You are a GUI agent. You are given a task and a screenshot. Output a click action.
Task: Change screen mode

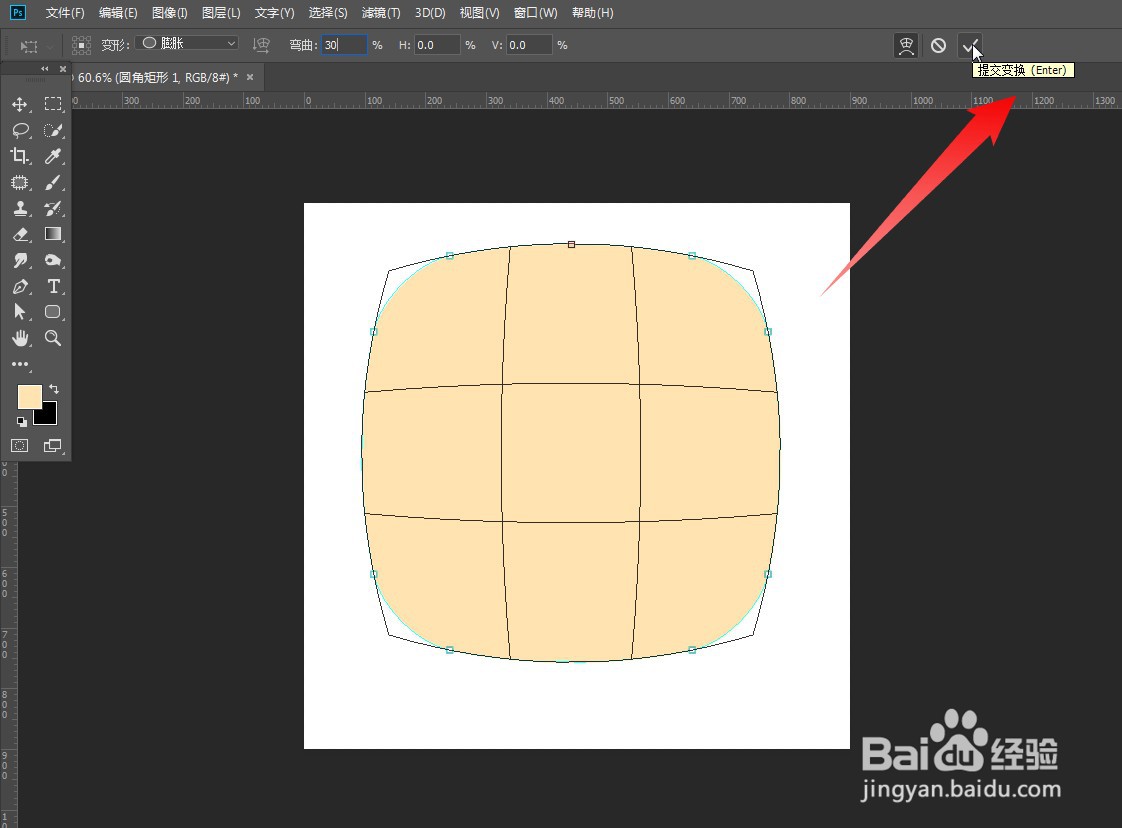tap(53, 446)
